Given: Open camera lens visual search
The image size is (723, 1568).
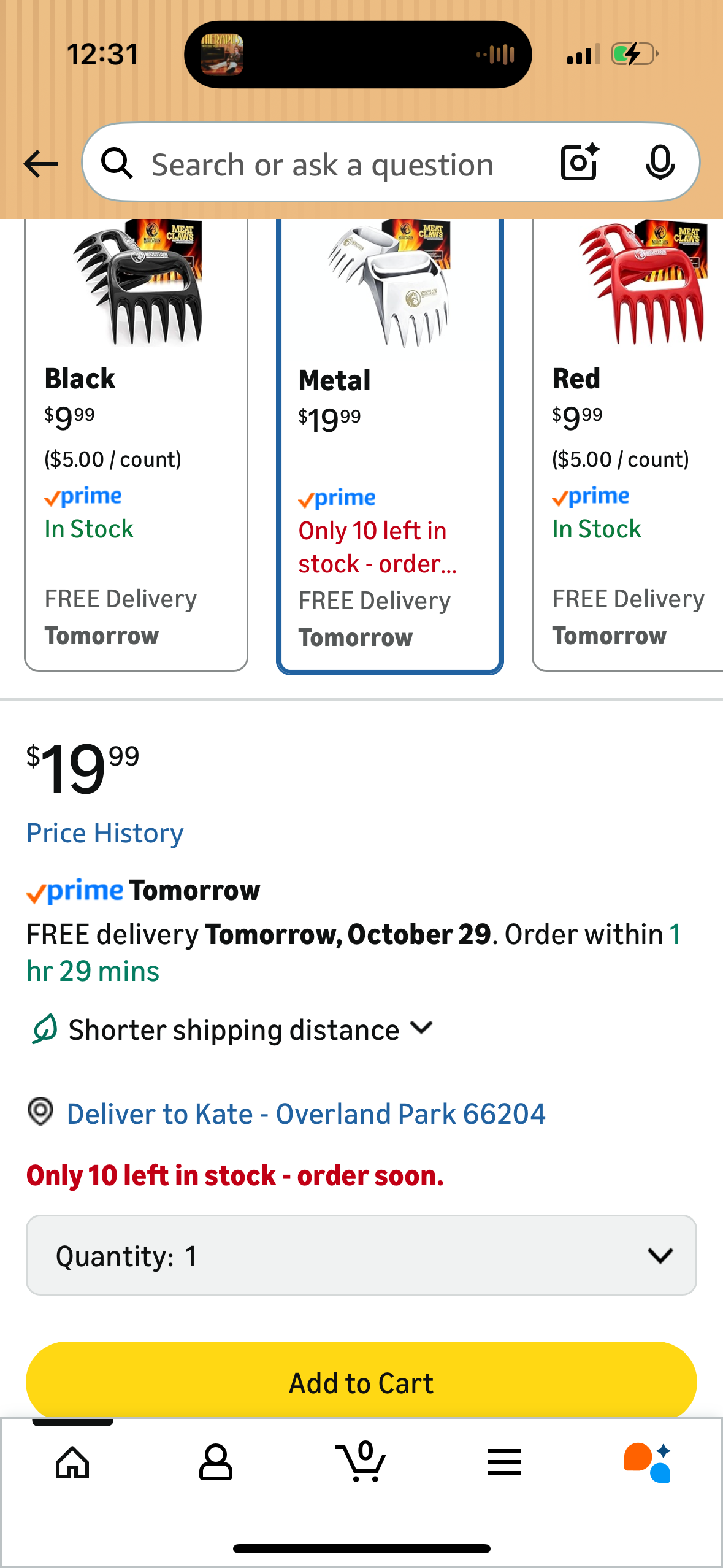Looking at the screenshot, I should point(580,163).
